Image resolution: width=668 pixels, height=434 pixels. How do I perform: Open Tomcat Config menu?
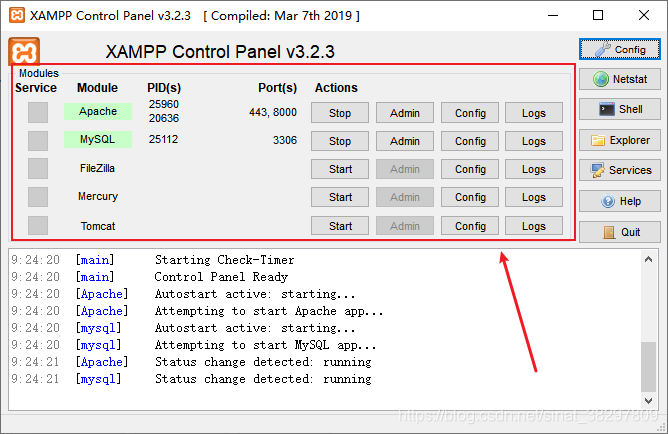[x=470, y=226]
